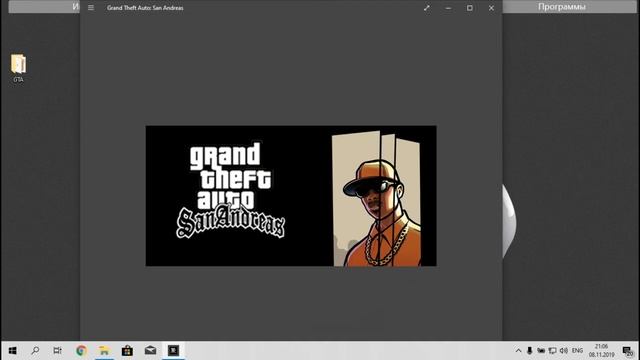Open Microsoft Store from the taskbar
This screenshot has height=360, width=640.
[x=127, y=351]
